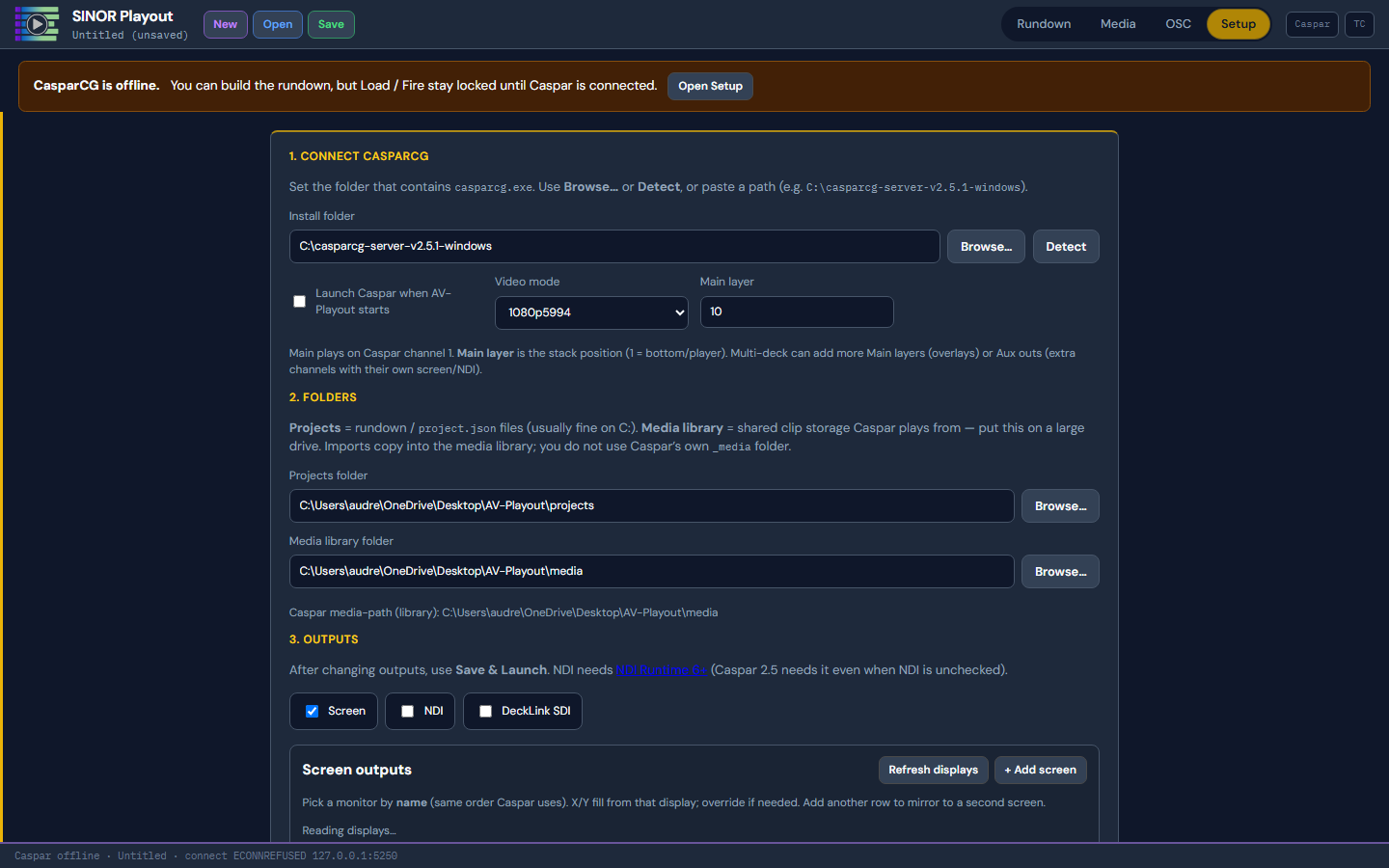This screenshot has height=868, width=1389.
Task: Enable the DeckLink SDI output checkbox
Action: coord(485,711)
